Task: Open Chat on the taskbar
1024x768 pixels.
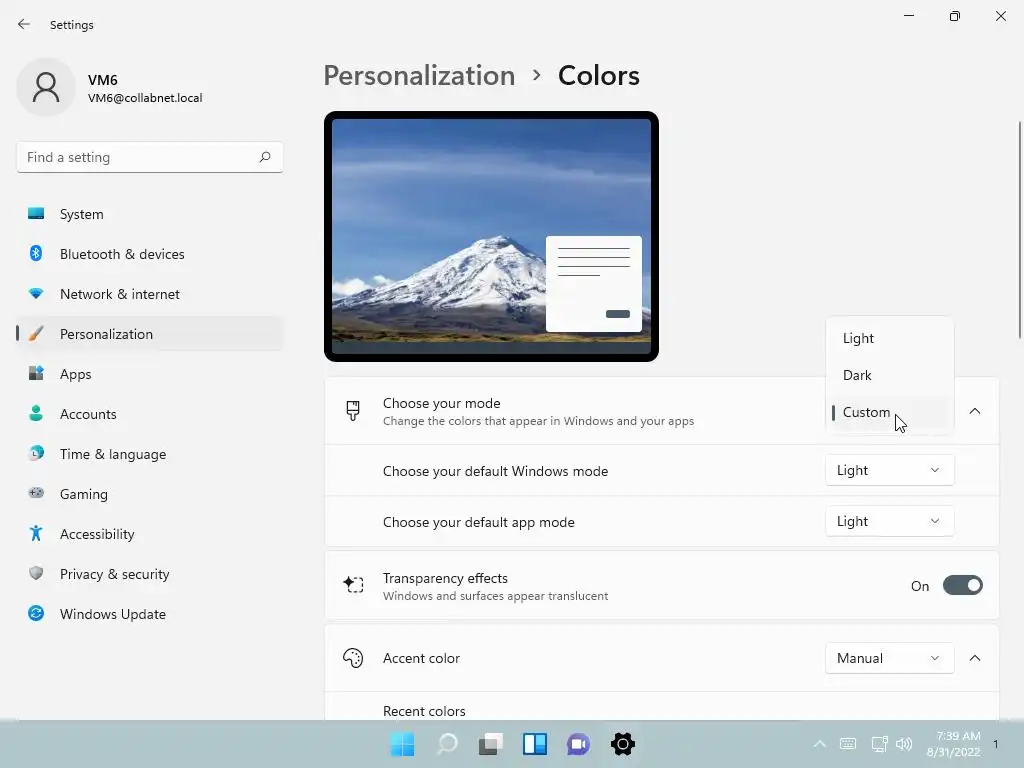Action: [x=579, y=744]
